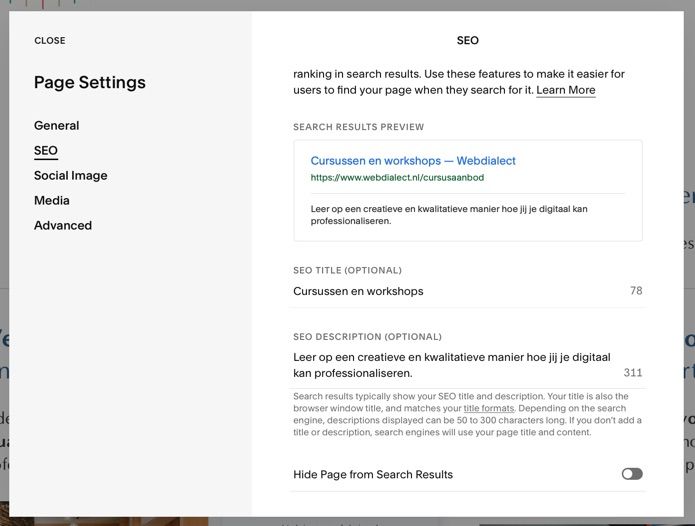Click the SEO description character counter 311
Image resolution: width=695 pixels, height=526 pixels.
(x=632, y=373)
